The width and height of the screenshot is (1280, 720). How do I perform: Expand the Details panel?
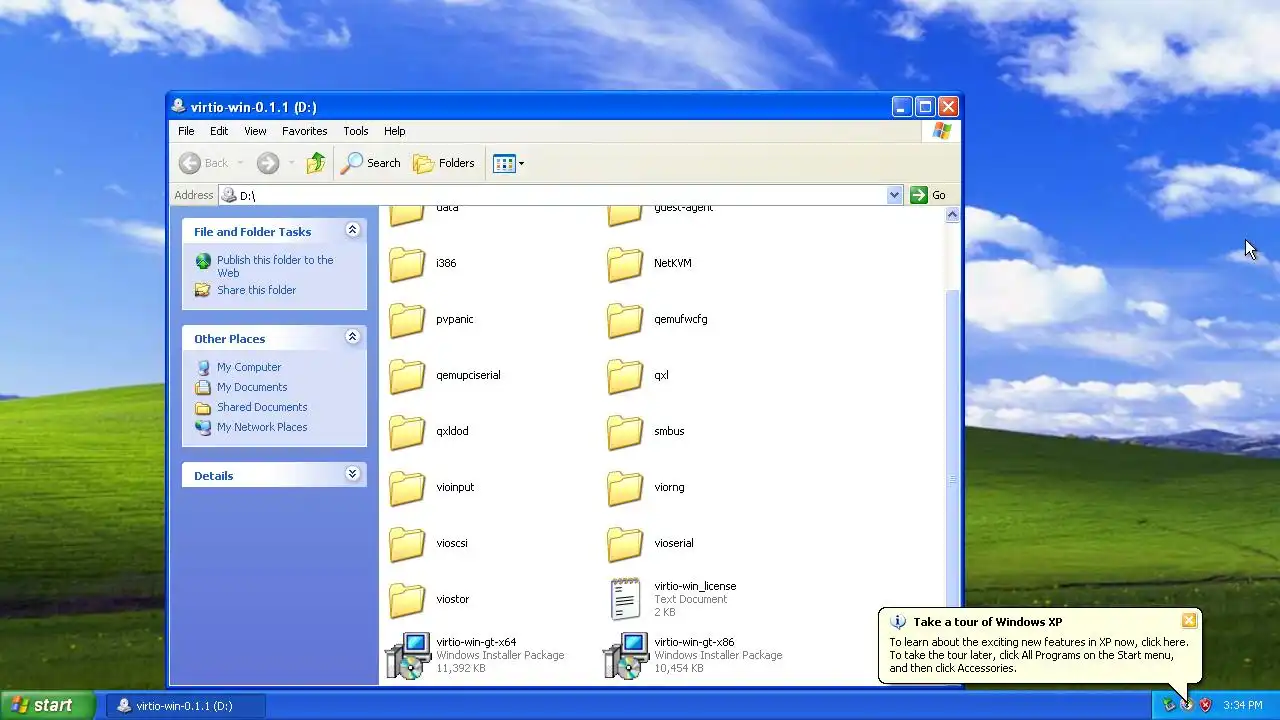coord(352,474)
